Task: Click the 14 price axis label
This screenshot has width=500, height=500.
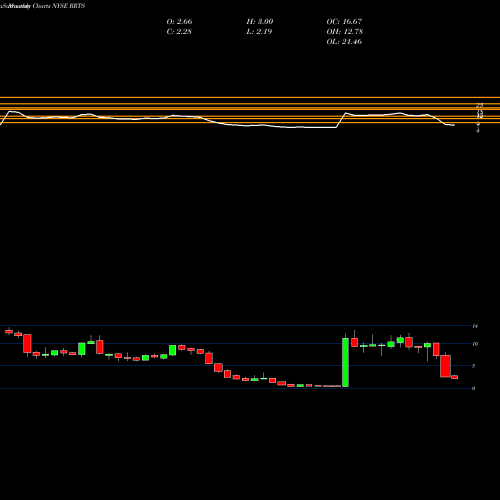Action: point(475,326)
